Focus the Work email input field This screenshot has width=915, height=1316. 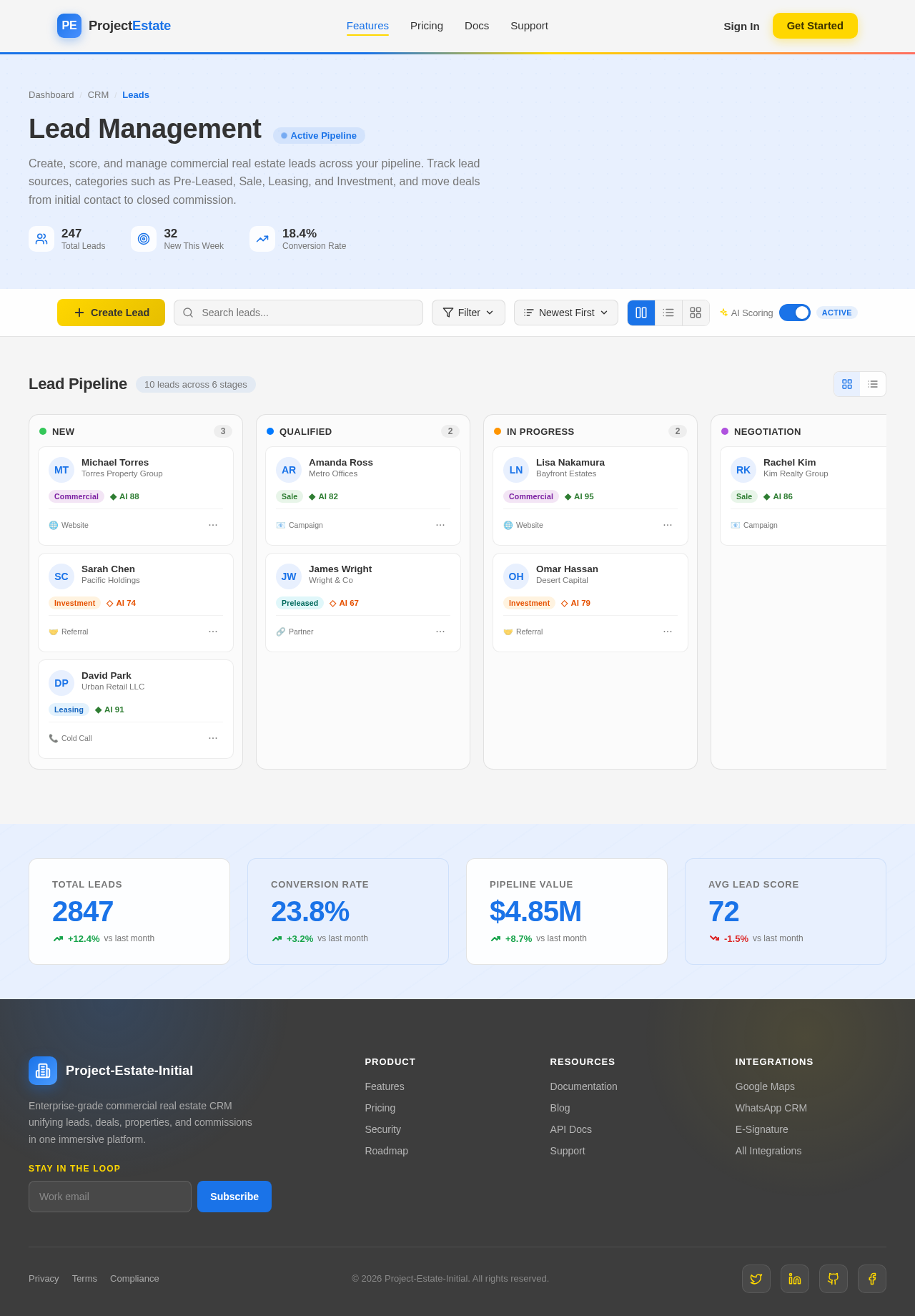pyautogui.click(x=110, y=1197)
